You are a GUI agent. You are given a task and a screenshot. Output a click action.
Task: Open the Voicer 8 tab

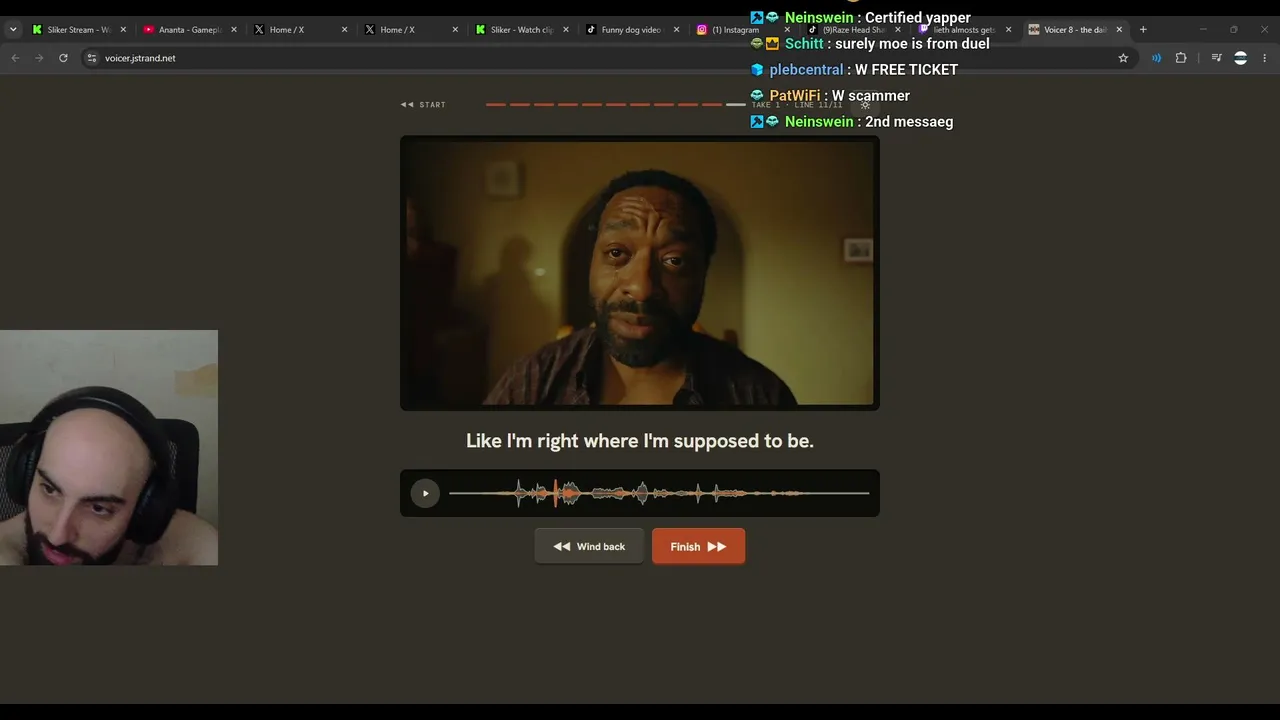coord(1074,30)
